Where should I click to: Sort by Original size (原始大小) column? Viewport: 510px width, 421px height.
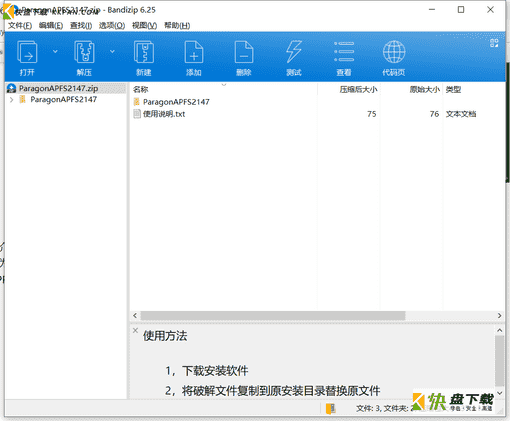click(425, 89)
